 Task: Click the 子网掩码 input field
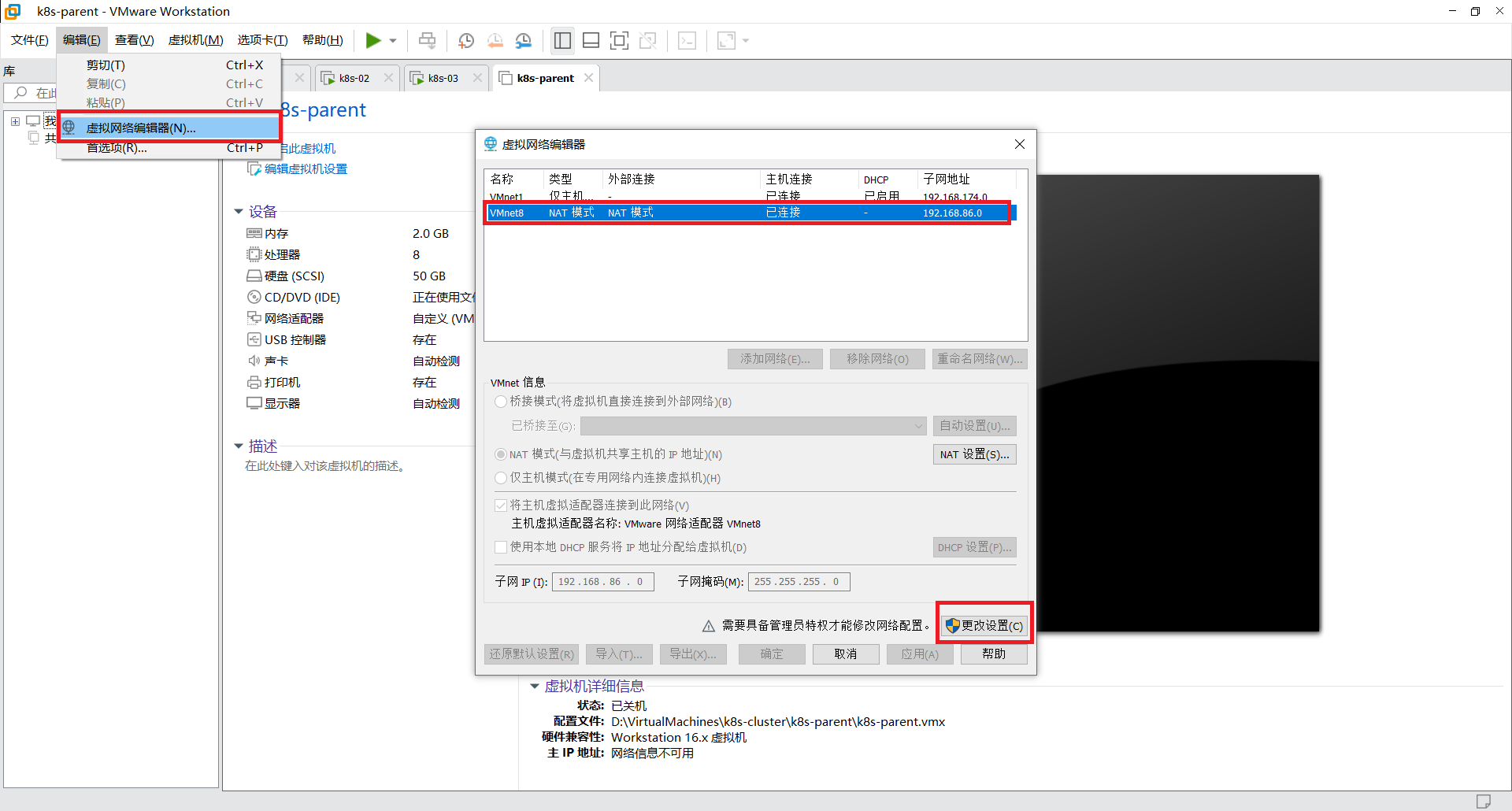pos(799,582)
